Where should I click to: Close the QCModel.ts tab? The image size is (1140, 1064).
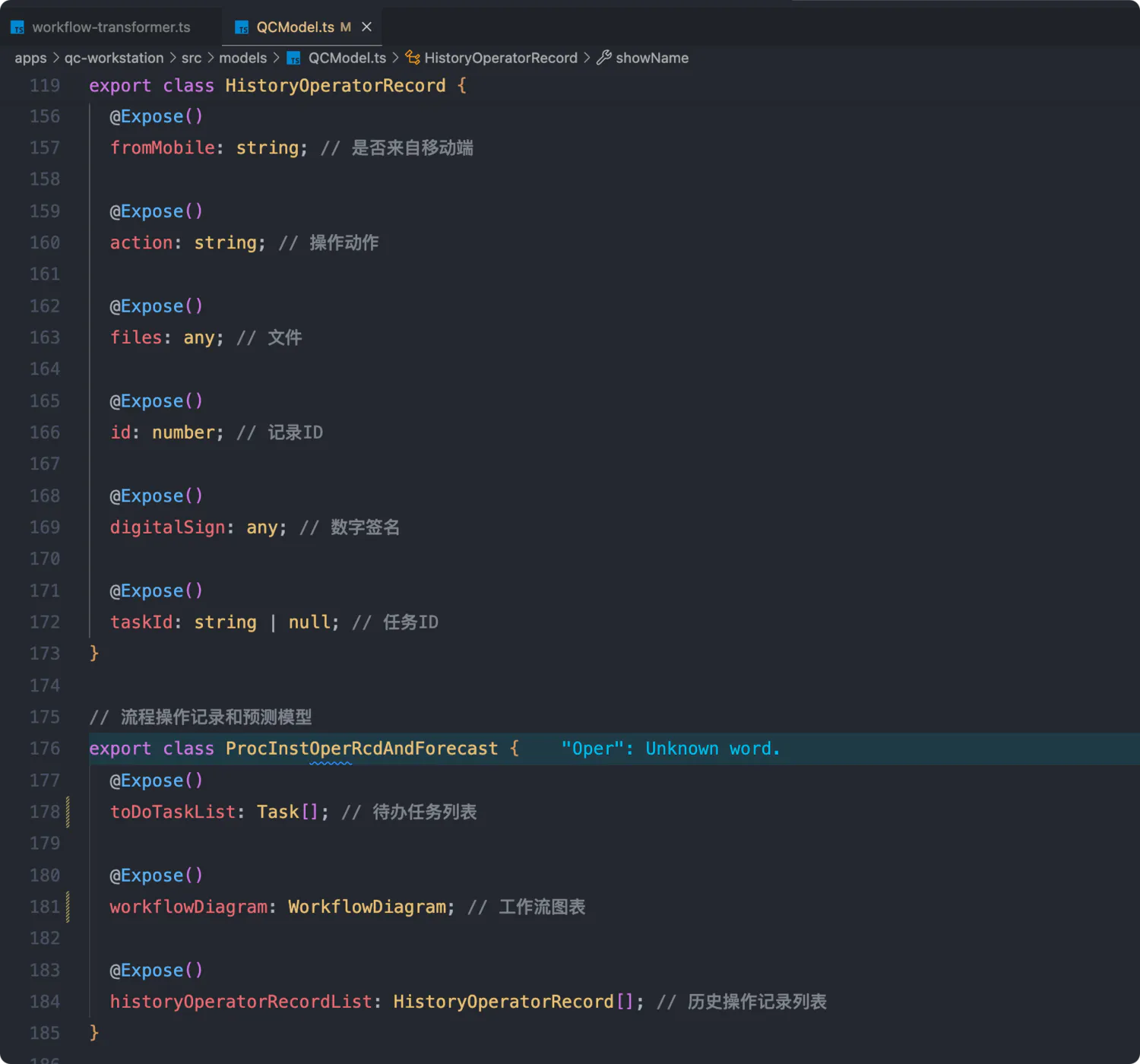tap(366, 27)
